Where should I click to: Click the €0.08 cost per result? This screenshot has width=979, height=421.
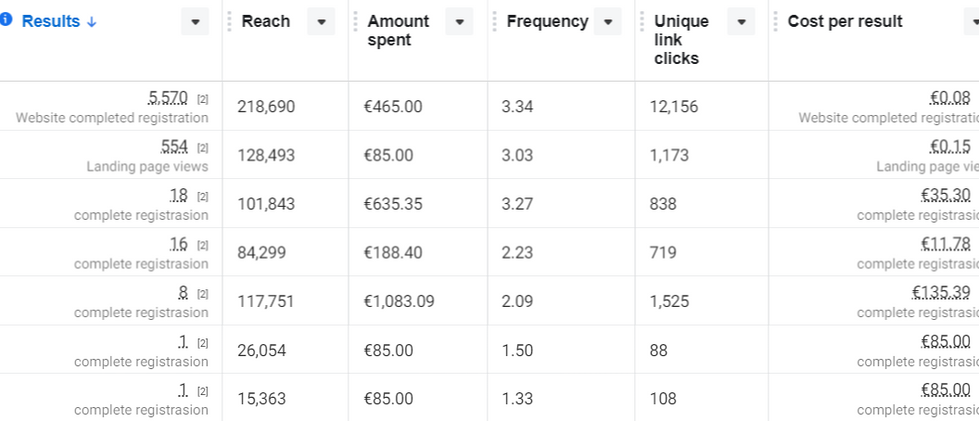pyautogui.click(x=950, y=97)
